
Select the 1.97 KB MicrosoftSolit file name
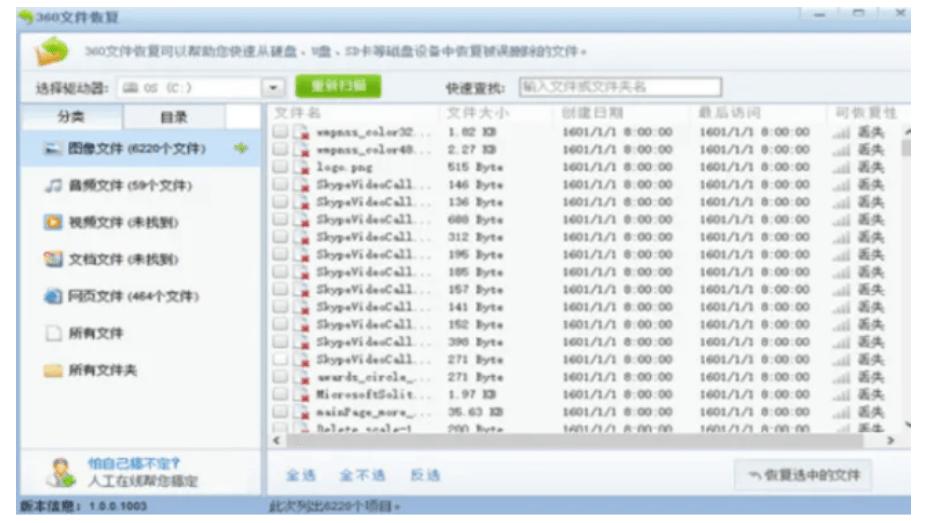pos(373,394)
